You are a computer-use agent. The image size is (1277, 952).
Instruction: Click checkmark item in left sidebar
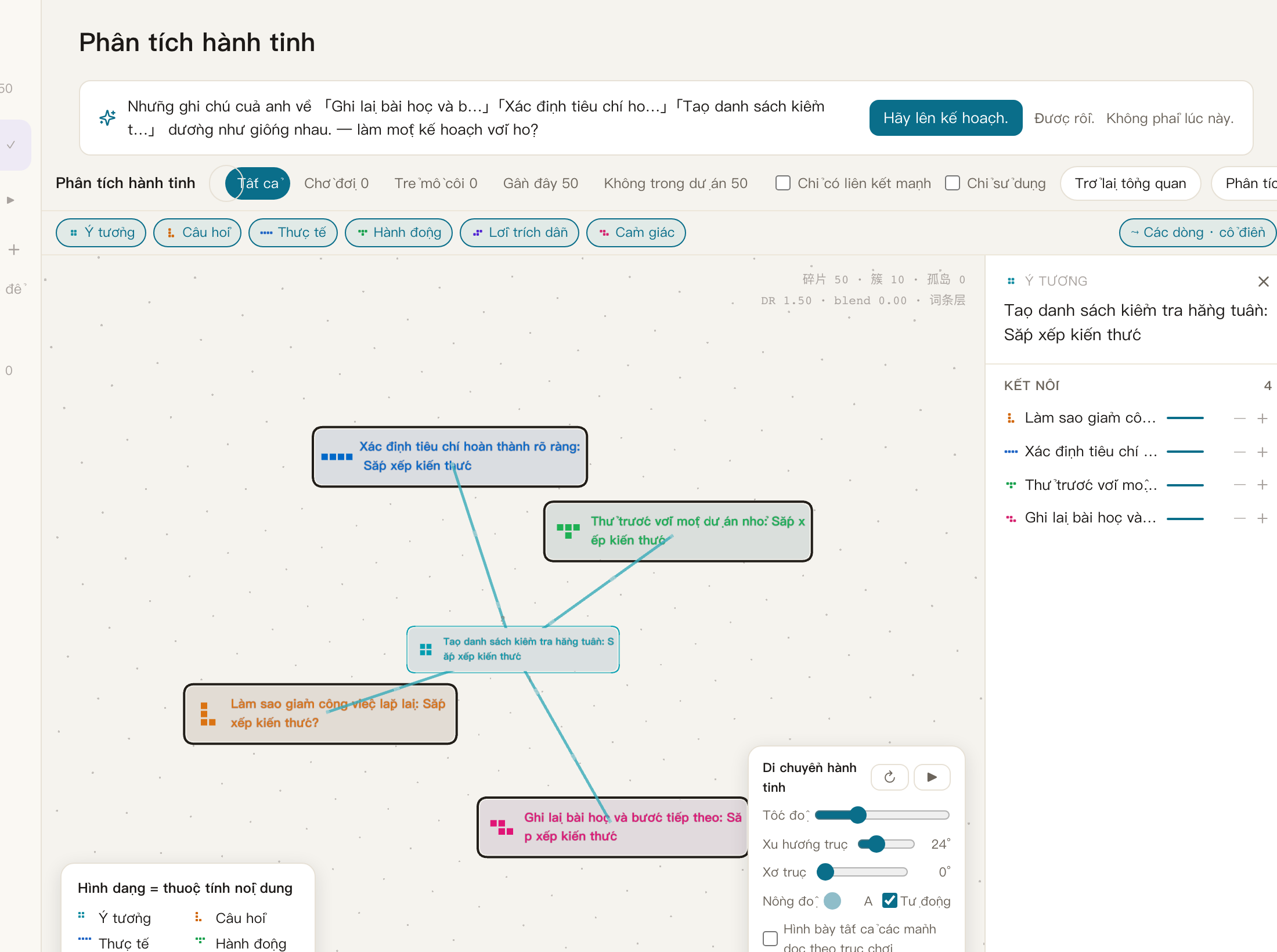pyautogui.click(x=10, y=145)
